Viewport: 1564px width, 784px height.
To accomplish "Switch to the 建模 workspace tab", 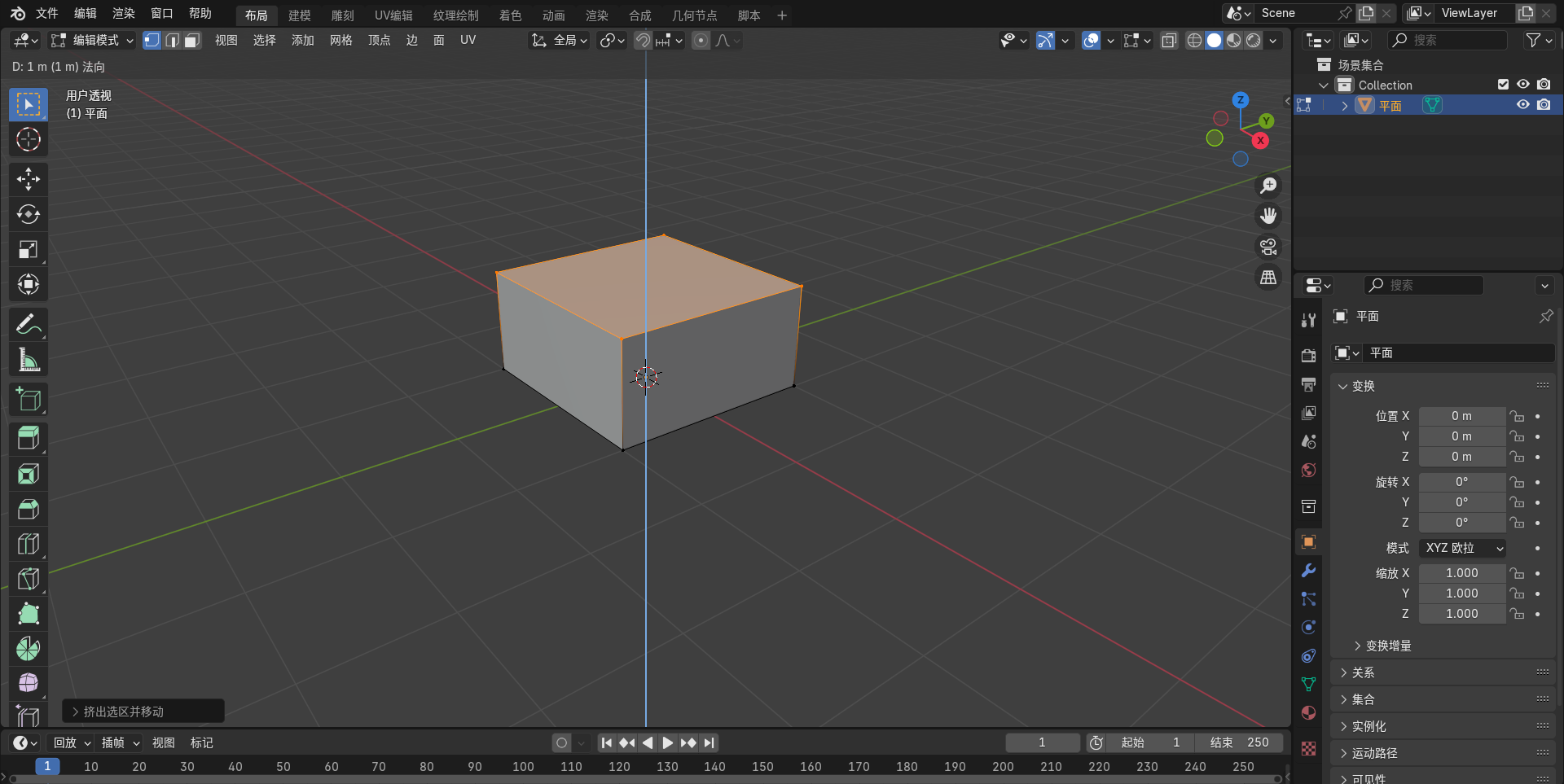I will pos(300,15).
